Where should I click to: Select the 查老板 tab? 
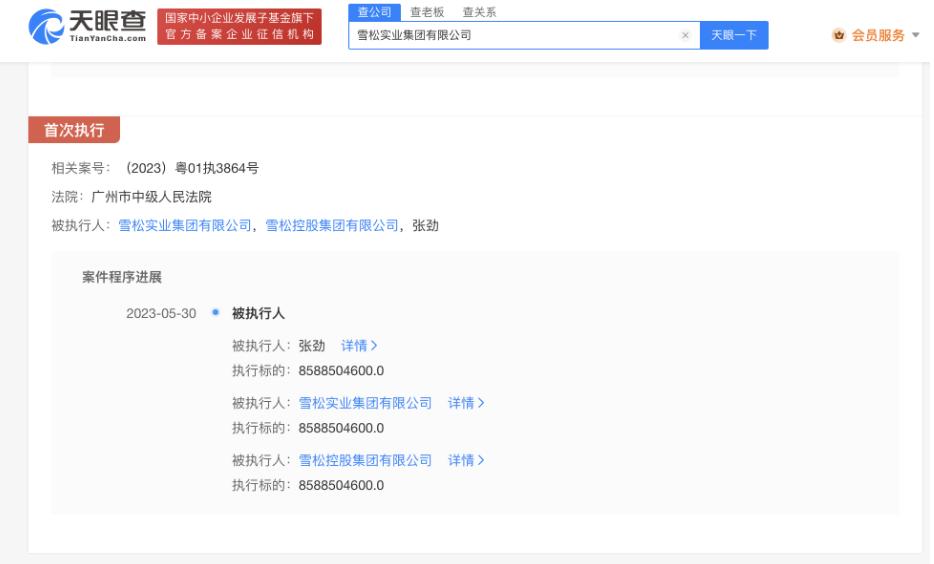point(427,12)
